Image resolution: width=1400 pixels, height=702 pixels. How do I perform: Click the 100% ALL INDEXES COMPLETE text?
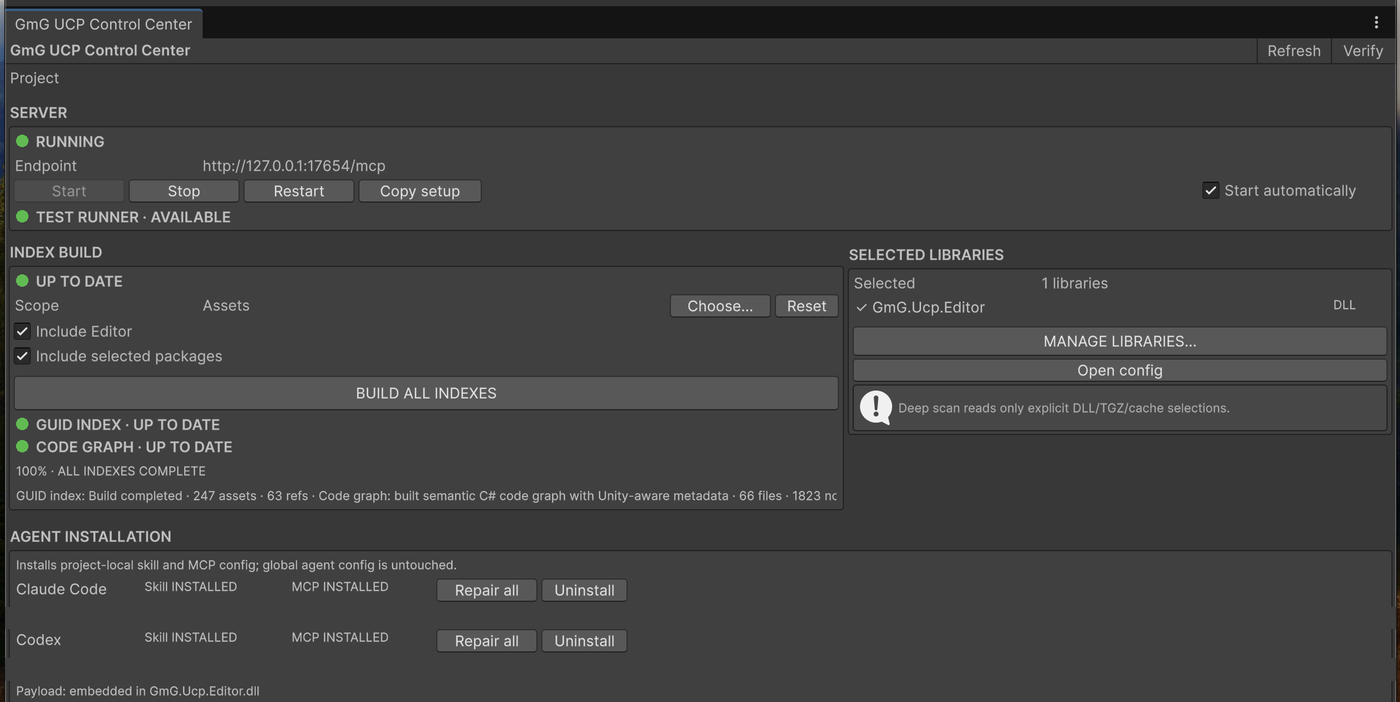coord(111,471)
